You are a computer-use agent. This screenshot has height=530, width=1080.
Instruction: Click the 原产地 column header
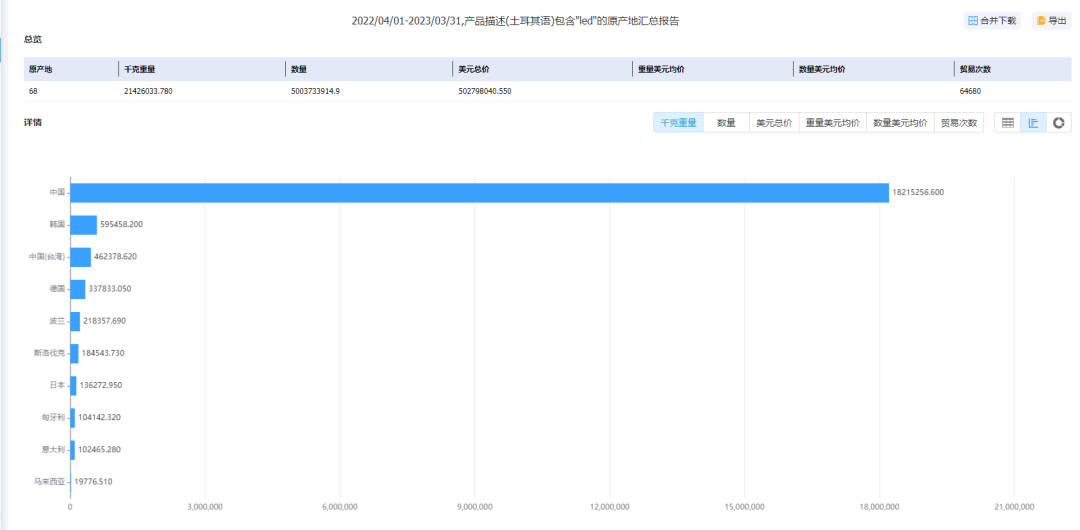pos(41,69)
